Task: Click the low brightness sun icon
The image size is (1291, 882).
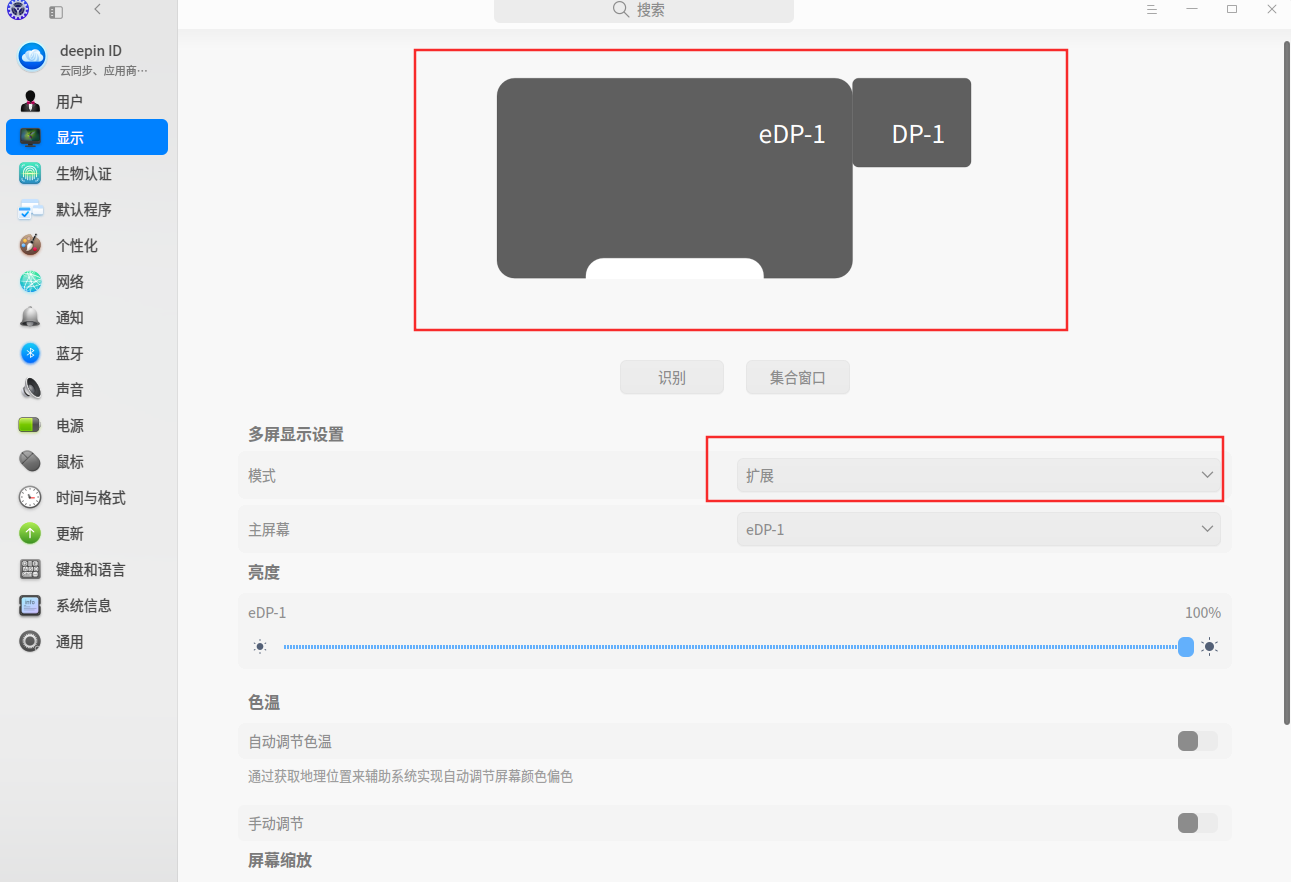Action: click(x=260, y=647)
